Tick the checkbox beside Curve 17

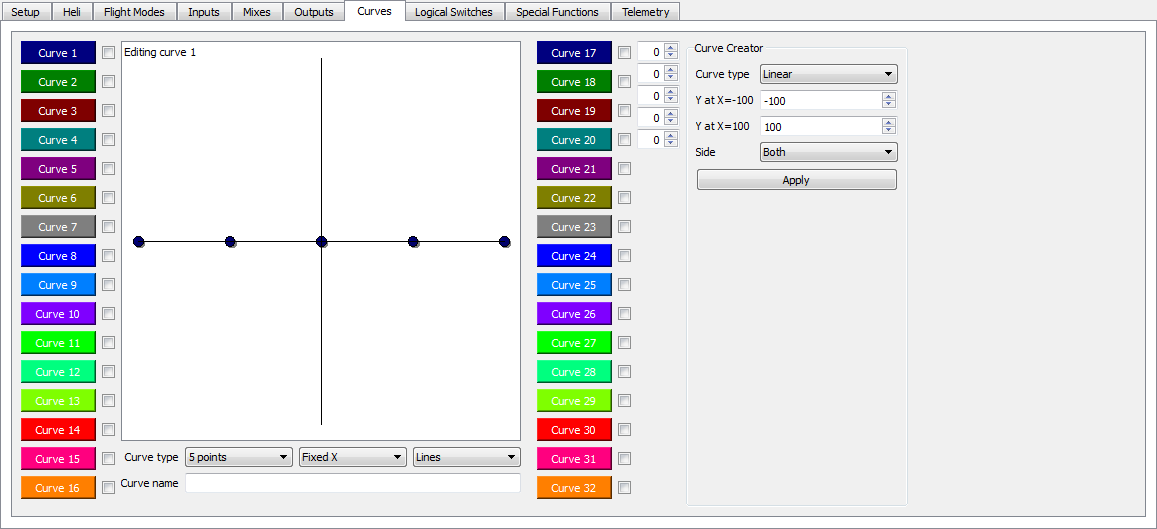click(x=624, y=53)
